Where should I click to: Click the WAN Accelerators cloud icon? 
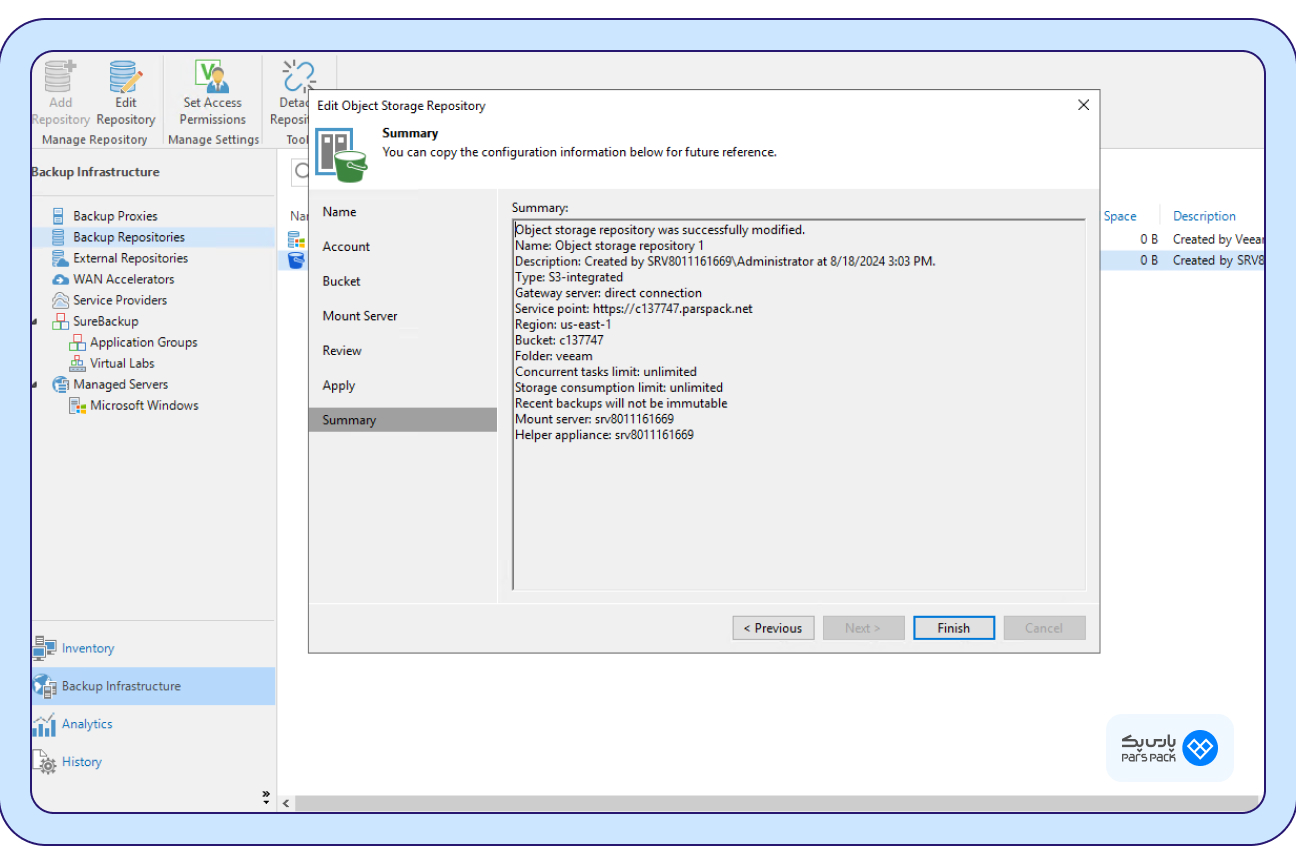point(60,279)
